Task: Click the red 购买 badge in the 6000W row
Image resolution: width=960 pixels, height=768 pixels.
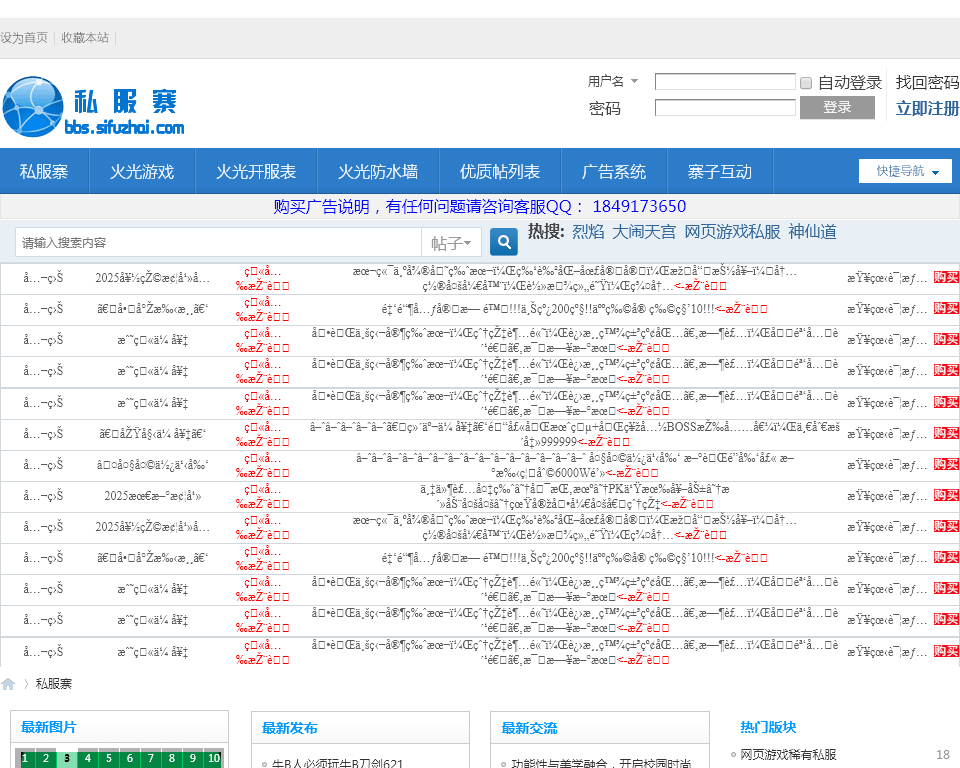Action: tap(946, 464)
